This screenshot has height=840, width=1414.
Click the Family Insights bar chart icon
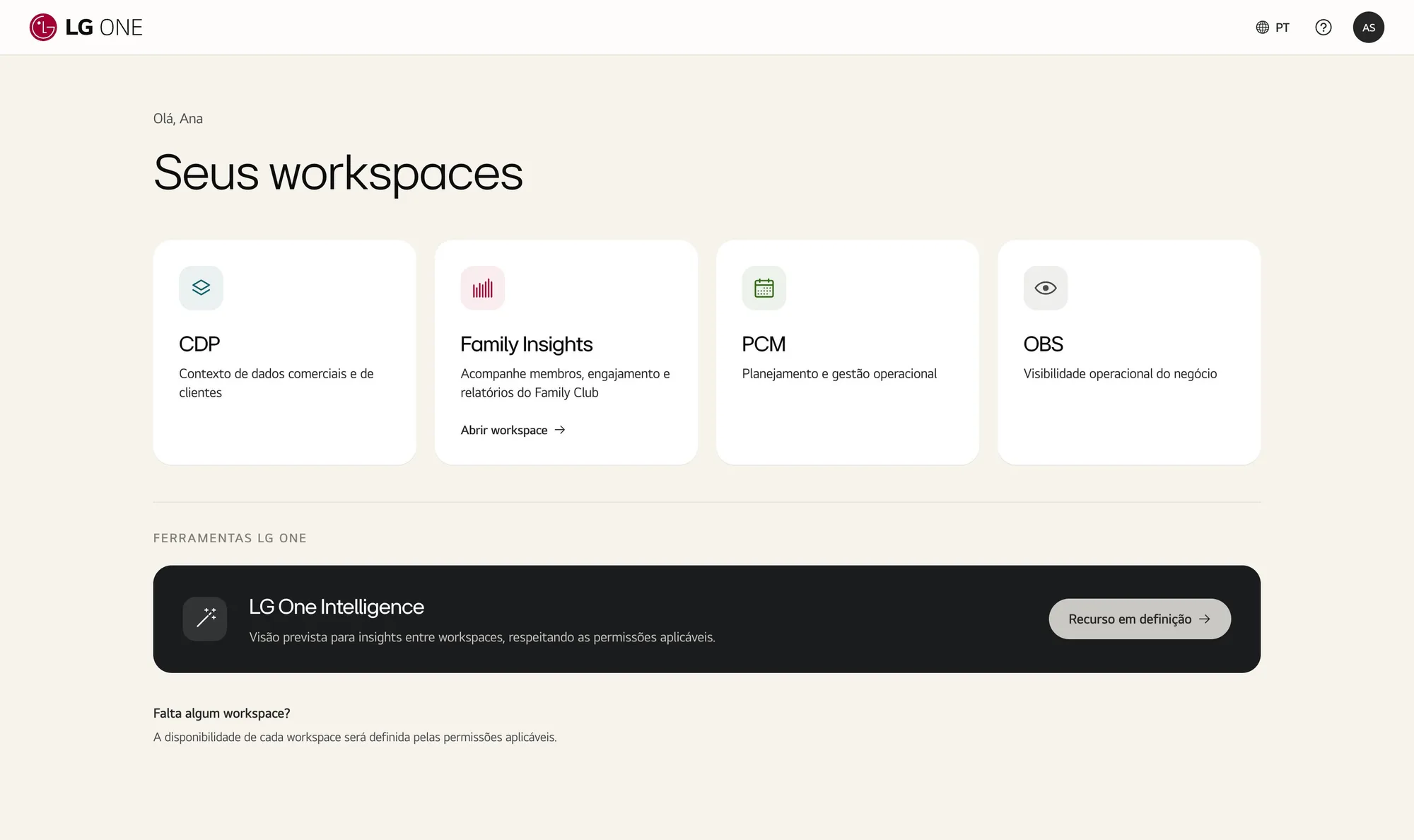point(482,288)
